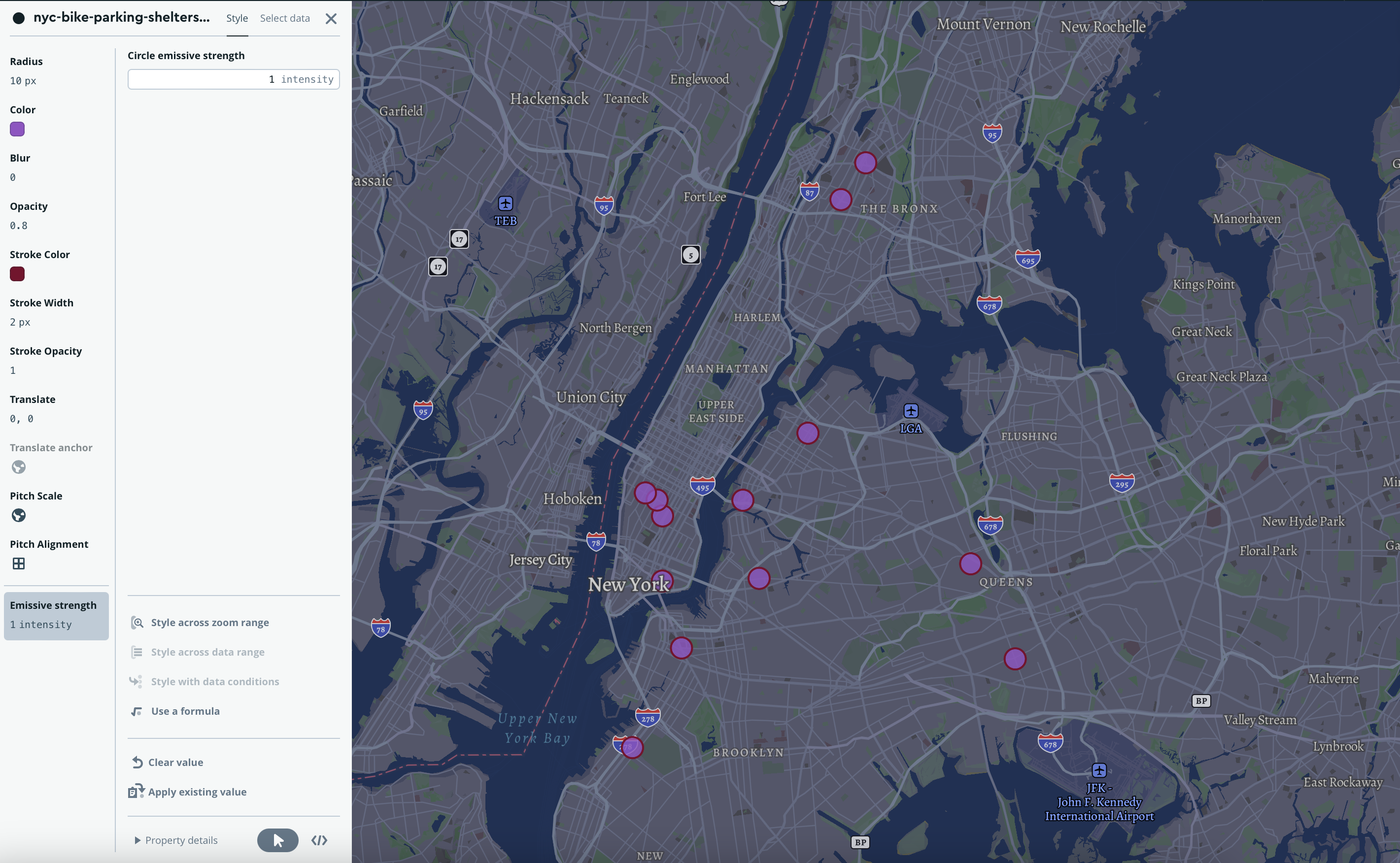This screenshot has width=1400, height=863.
Task: Expand the Property details section
Action: tap(176, 839)
